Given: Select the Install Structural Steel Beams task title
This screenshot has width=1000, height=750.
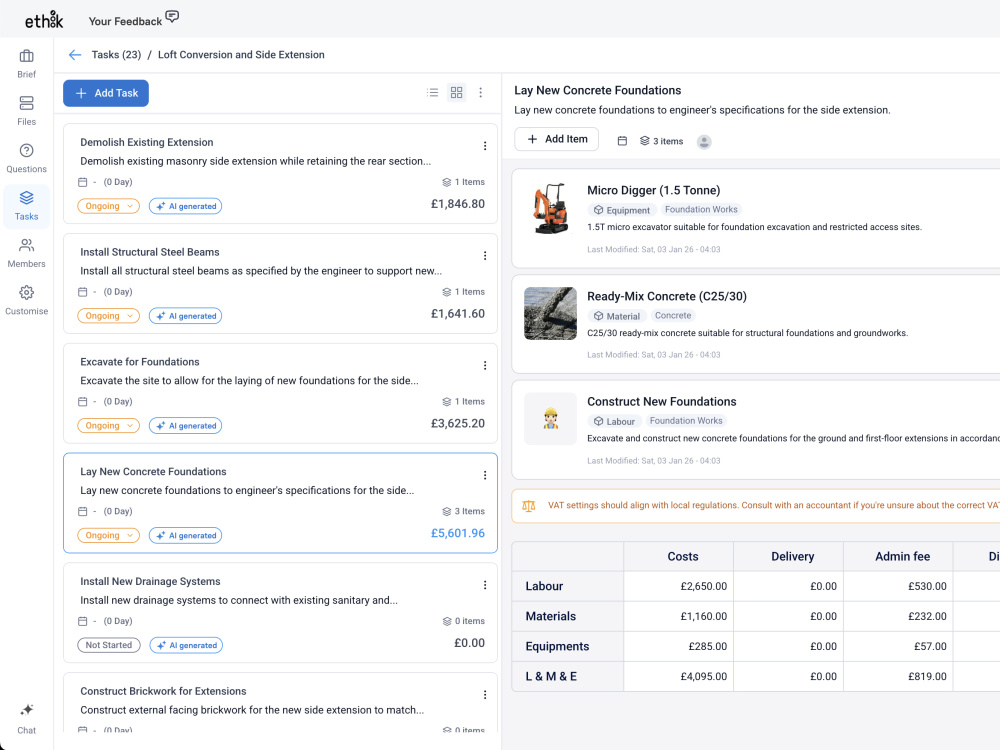Looking at the screenshot, I should (150, 252).
